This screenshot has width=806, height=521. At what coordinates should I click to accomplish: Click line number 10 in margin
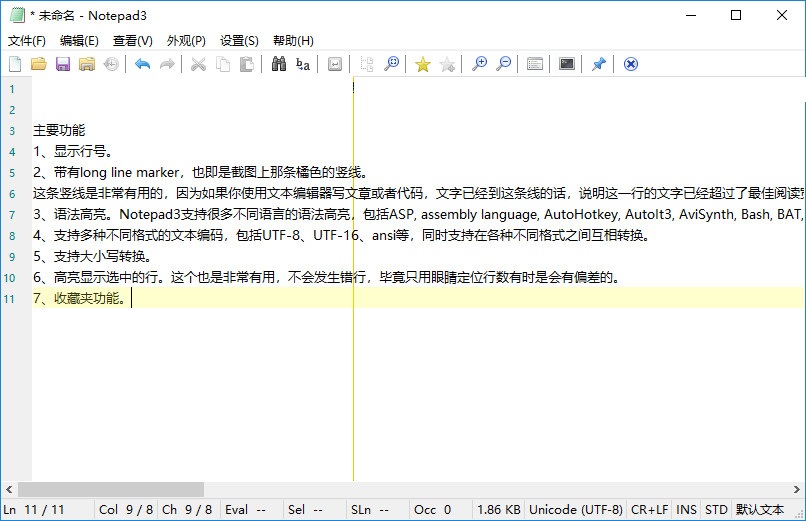click(9, 278)
